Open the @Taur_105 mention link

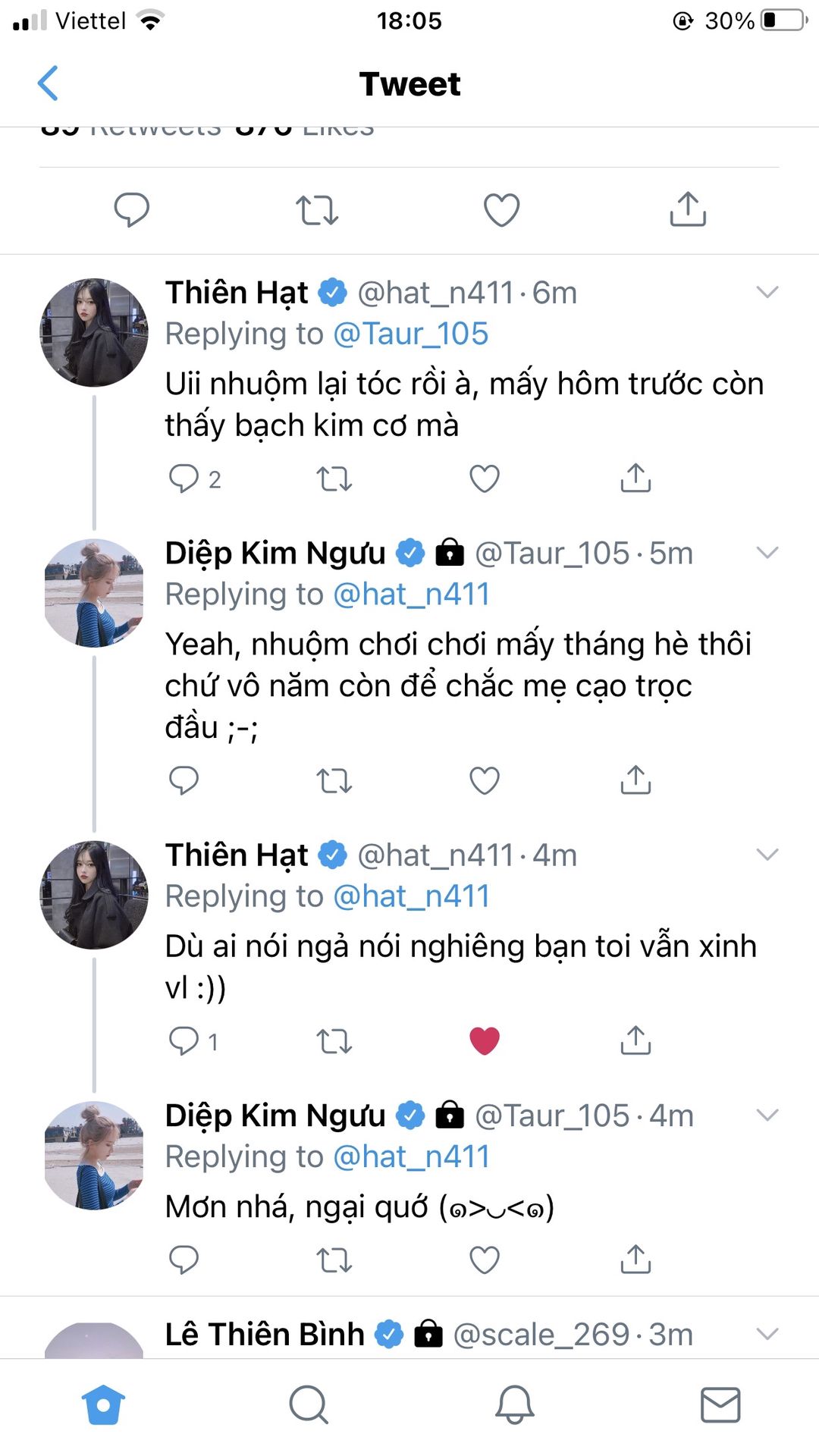(x=410, y=334)
